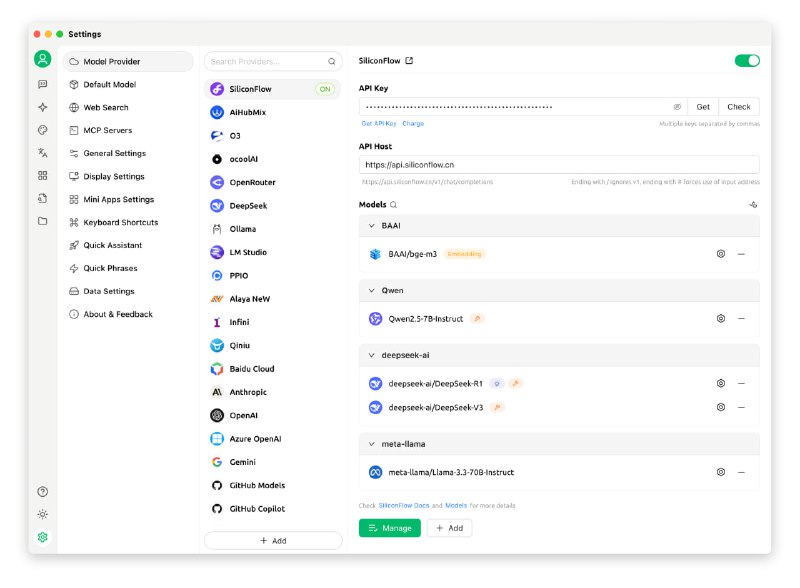Screen dimensions: 800x588
Task: Open the chat assistant sidebar icon
Action: click(x=43, y=84)
